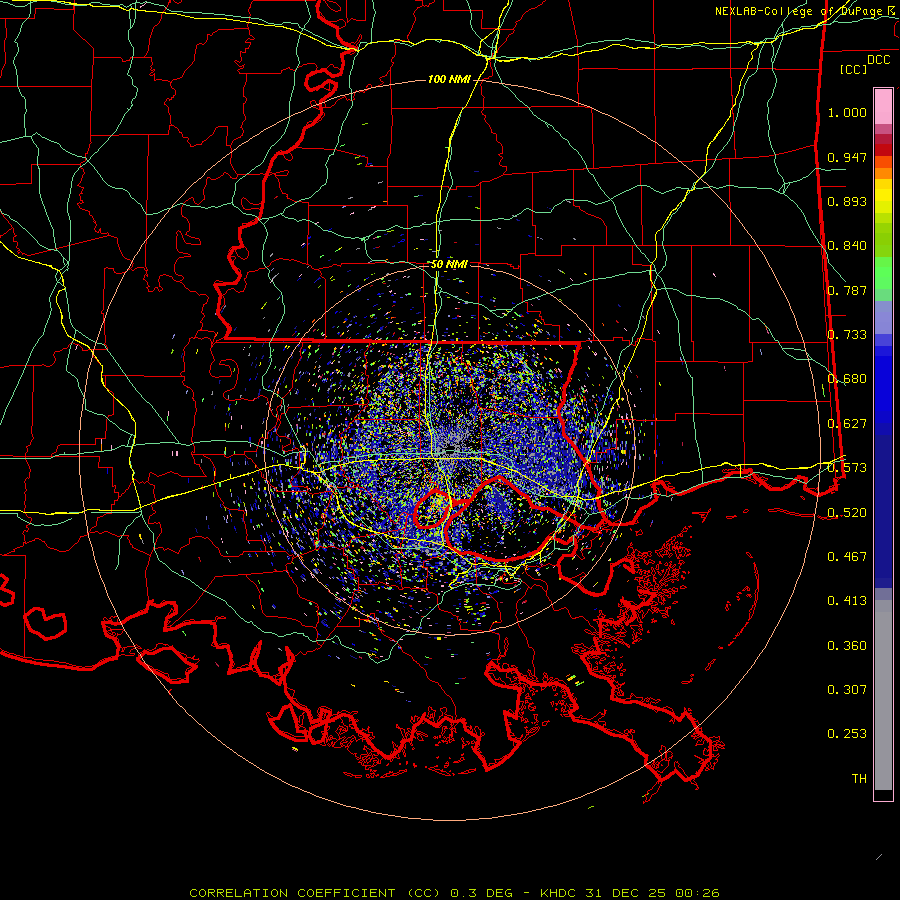Screen dimensions: 900x900
Task: Select the 0.467 scale value
Action: click(x=847, y=557)
